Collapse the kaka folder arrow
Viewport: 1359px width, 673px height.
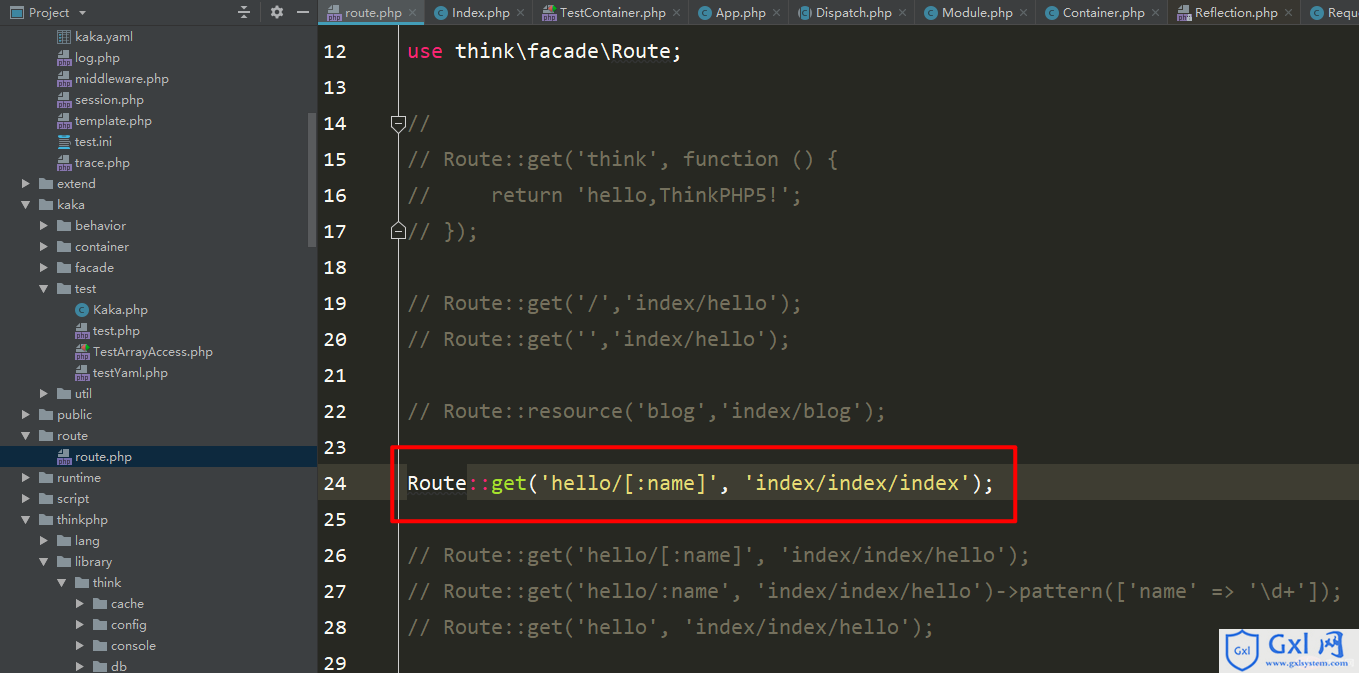click(26, 205)
